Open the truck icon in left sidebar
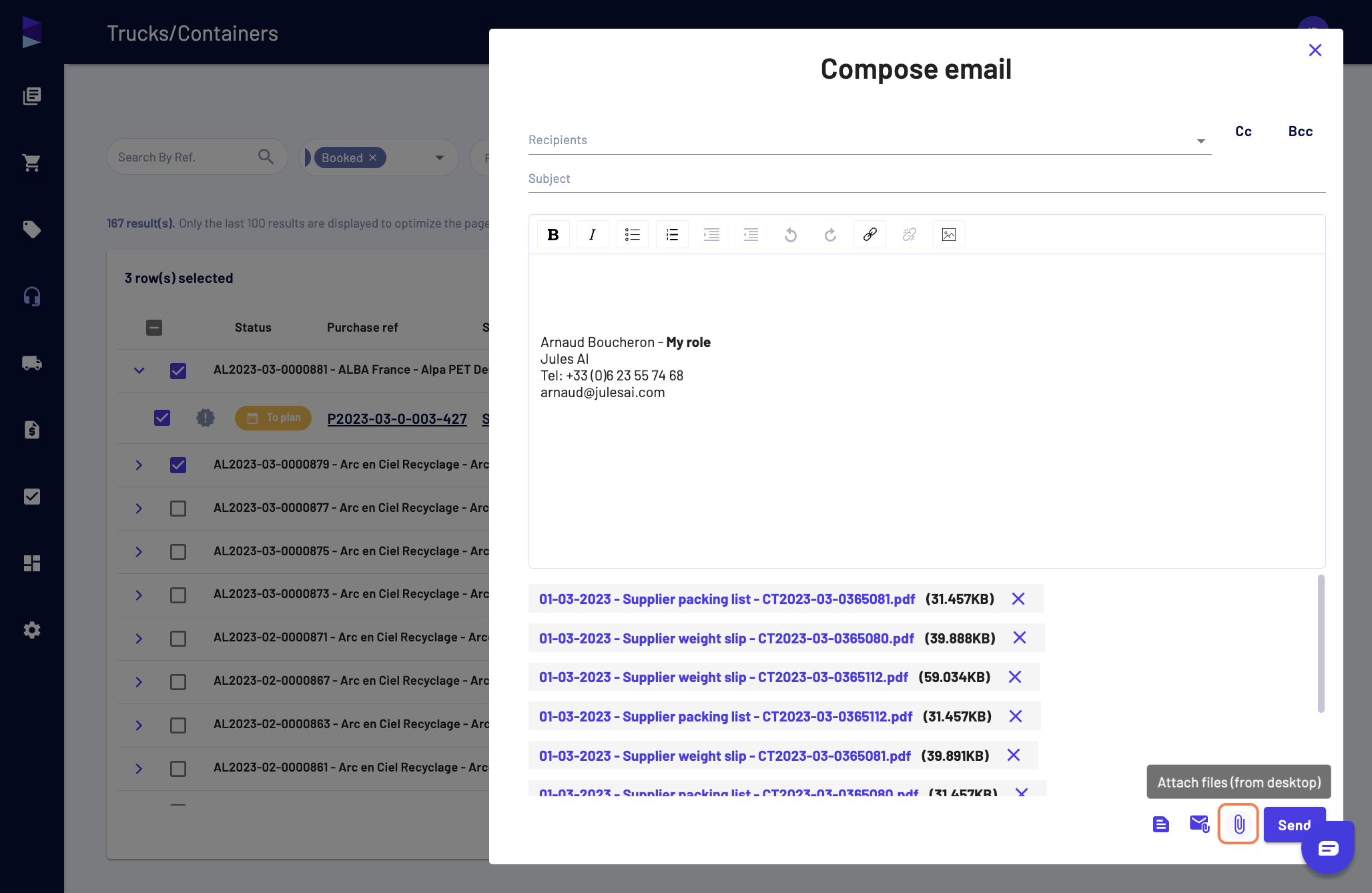Viewport: 1372px width, 893px height. point(32,363)
